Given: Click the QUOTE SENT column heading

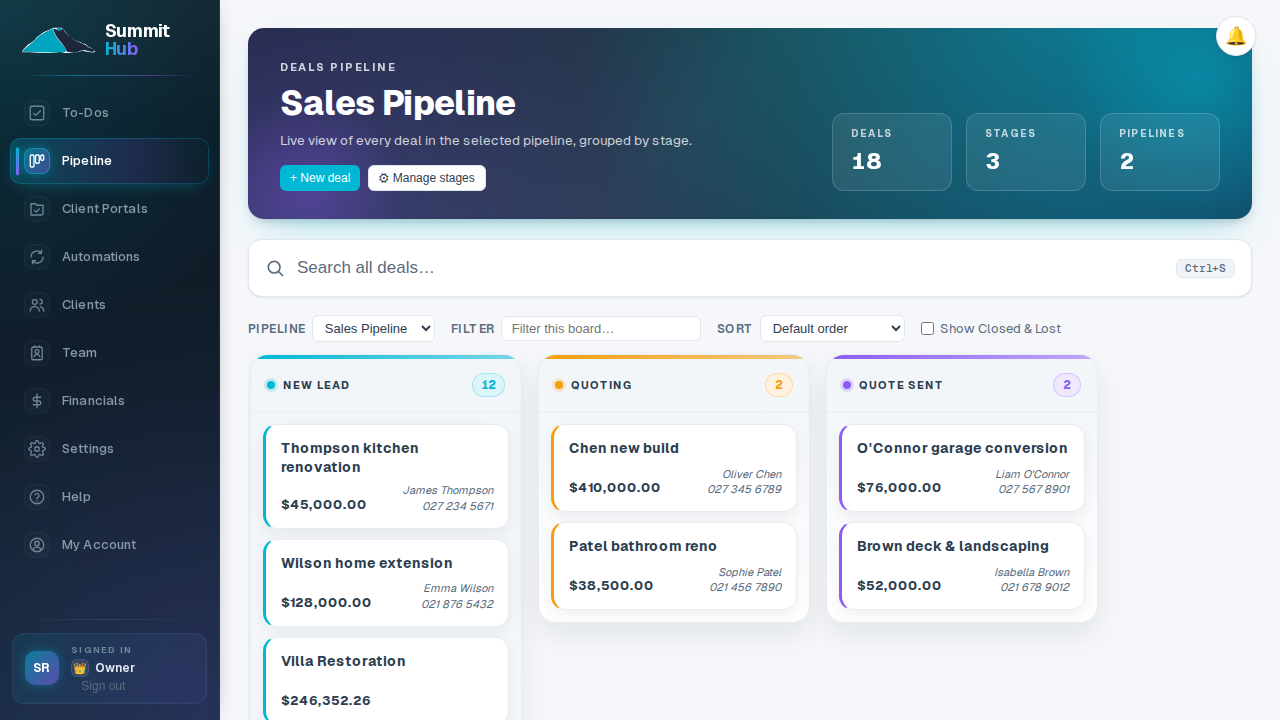Looking at the screenshot, I should click(x=901, y=385).
